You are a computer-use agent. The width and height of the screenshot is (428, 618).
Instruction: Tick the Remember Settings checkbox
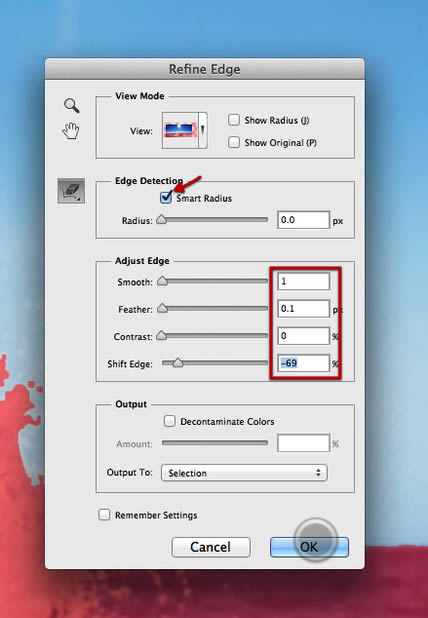[104, 515]
